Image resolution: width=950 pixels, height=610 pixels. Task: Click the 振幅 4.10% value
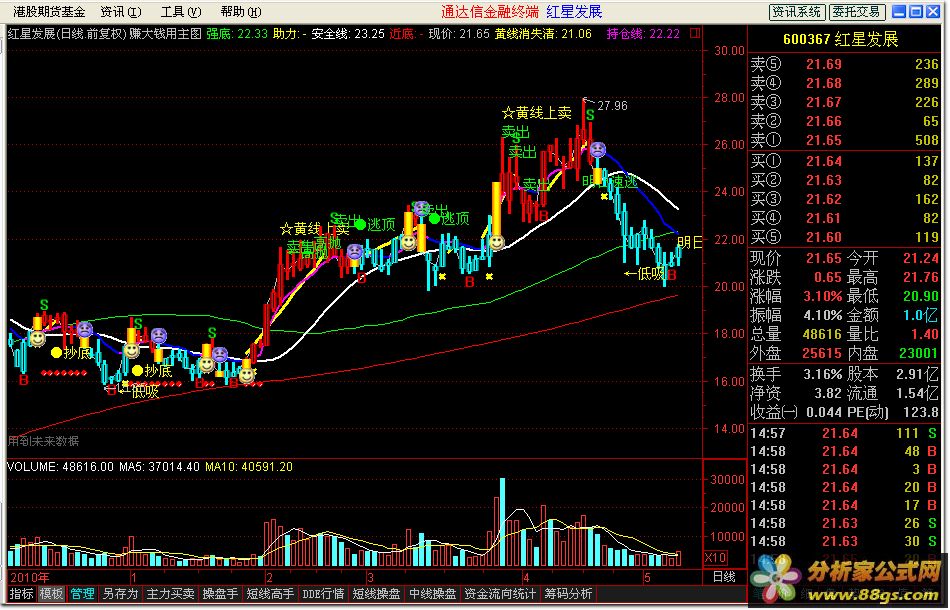coord(823,315)
